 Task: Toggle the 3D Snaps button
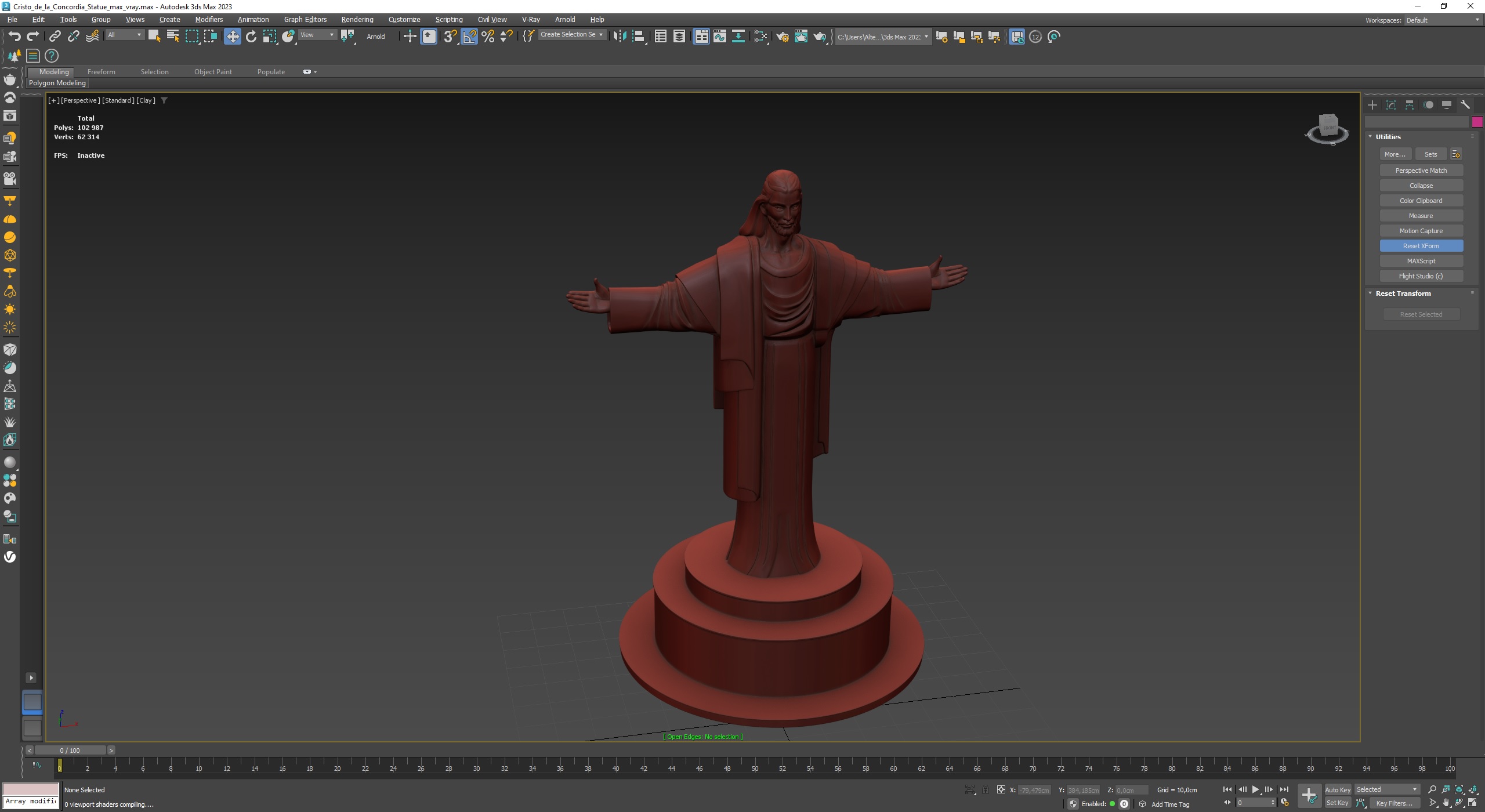pyautogui.click(x=450, y=37)
